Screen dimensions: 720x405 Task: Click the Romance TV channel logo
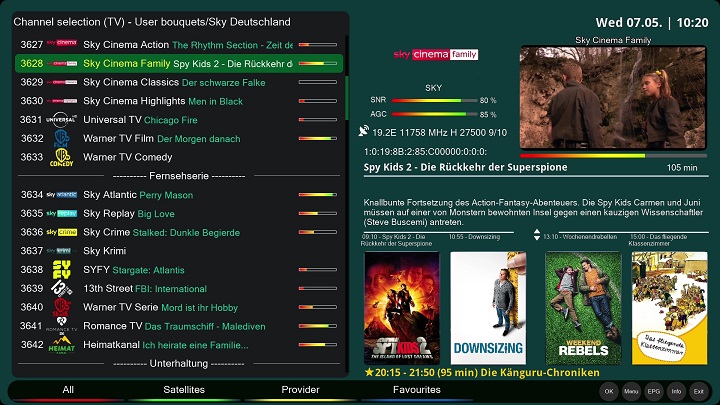click(x=62, y=325)
